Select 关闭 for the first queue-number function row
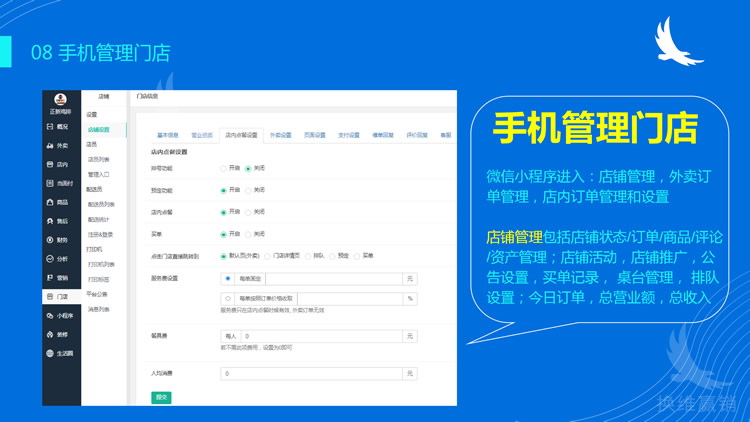 [x=248, y=168]
